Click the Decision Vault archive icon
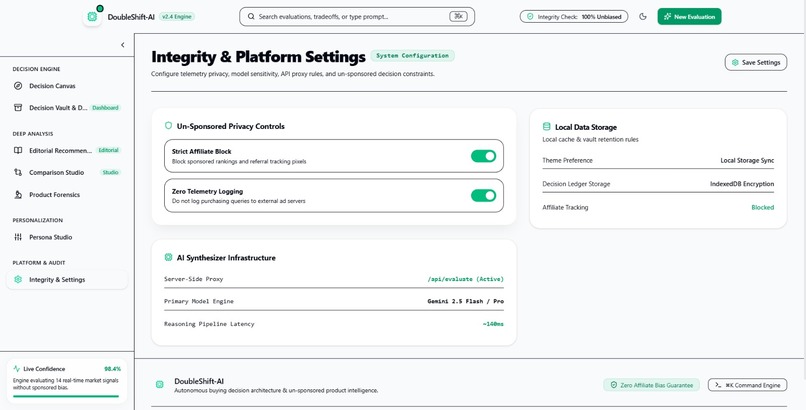 (x=18, y=107)
